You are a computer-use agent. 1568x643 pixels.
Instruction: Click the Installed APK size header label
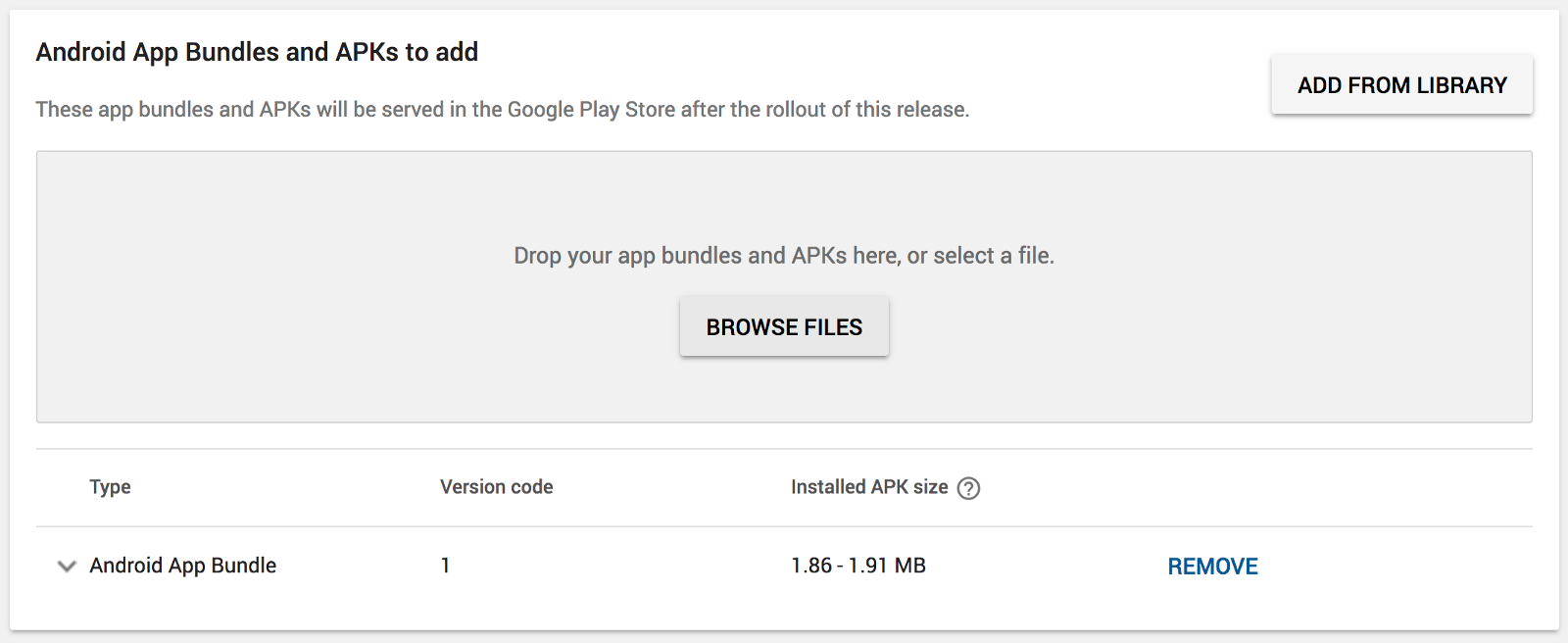pyautogui.click(x=869, y=487)
